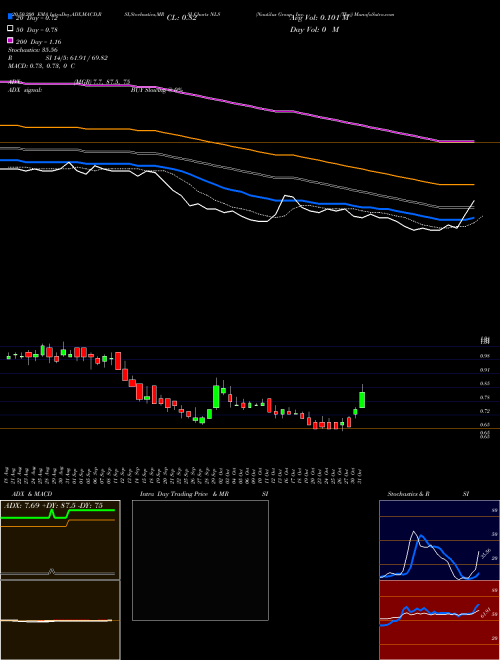Click the 0.72 price axis label
The image size is (500, 660).
point(484,411)
